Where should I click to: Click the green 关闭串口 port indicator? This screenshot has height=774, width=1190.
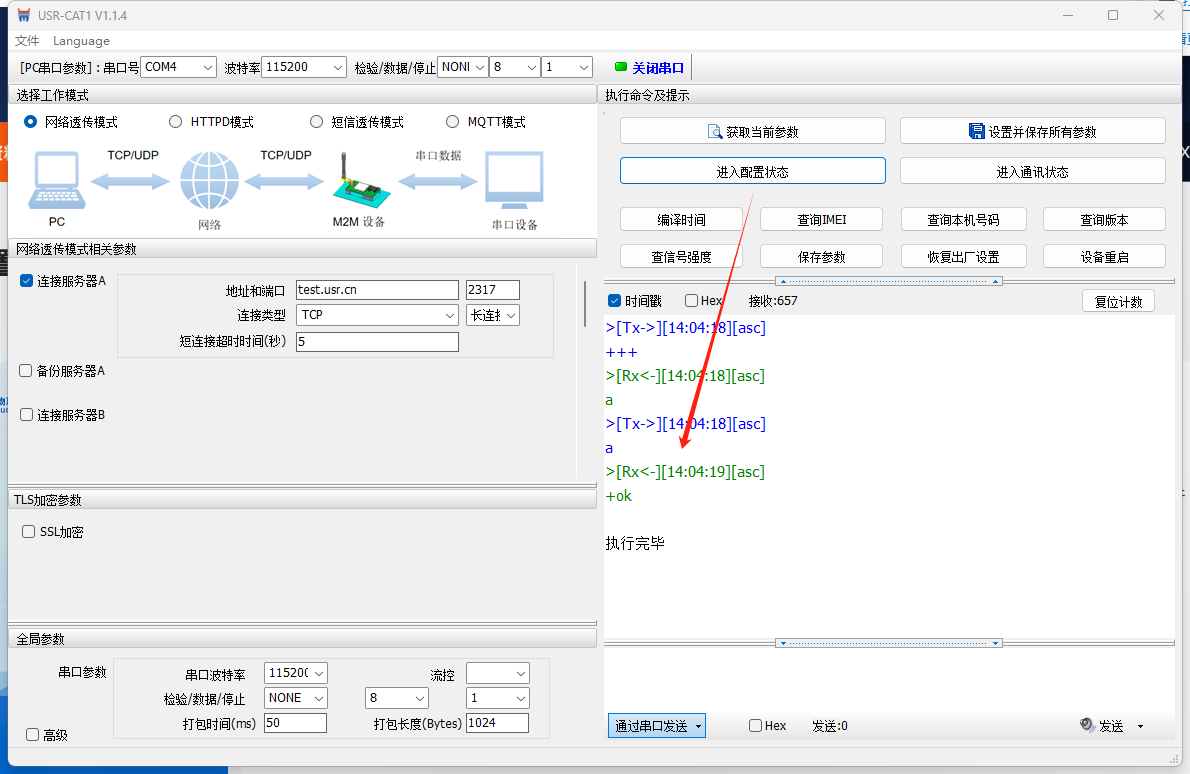[x=621, y=67]
